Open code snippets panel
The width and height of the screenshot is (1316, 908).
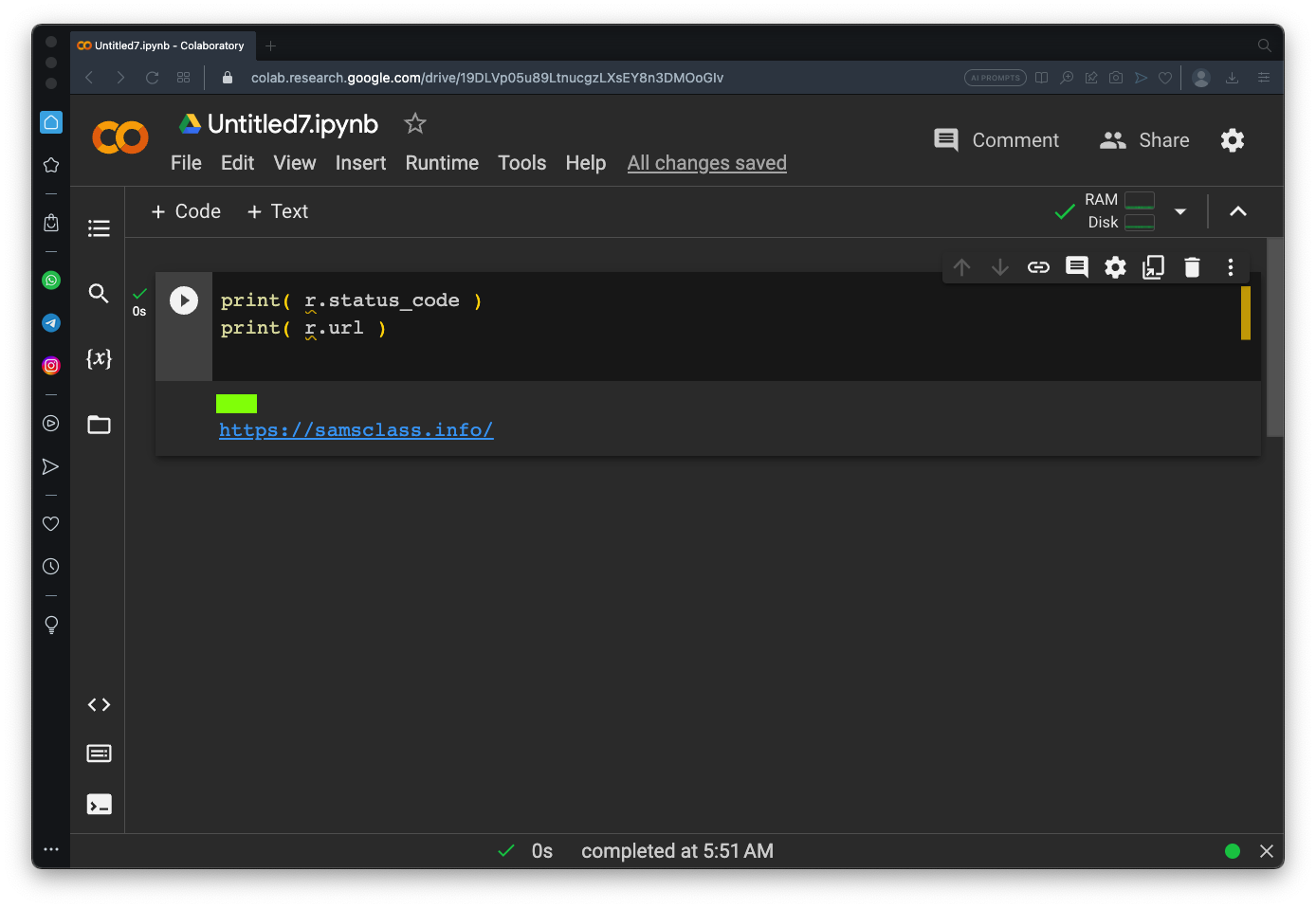[99, 704]
